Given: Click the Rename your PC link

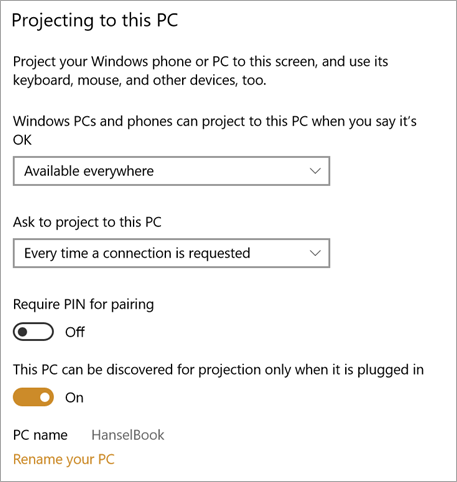Looking at the screenshot, I should click(x=64, y=460).
